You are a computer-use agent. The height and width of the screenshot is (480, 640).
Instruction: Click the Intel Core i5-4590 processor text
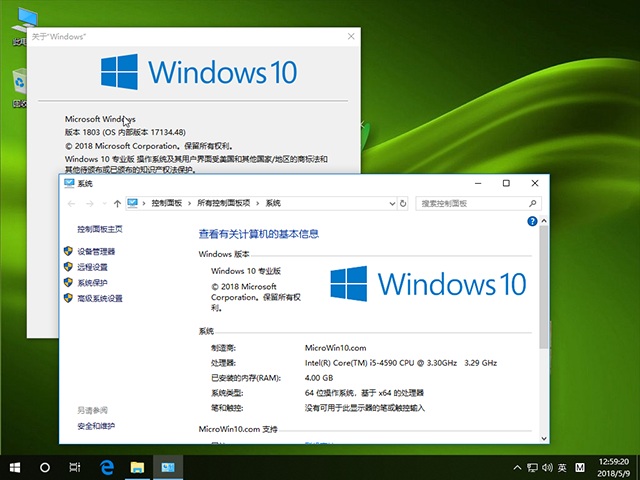pos(401,363)
